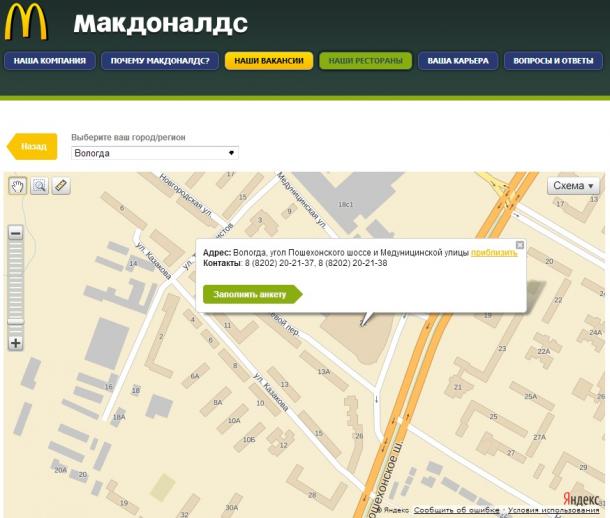Click the Заполнить анкету button
The height and width of the screenshot is (518, 610).
(252, 294)
